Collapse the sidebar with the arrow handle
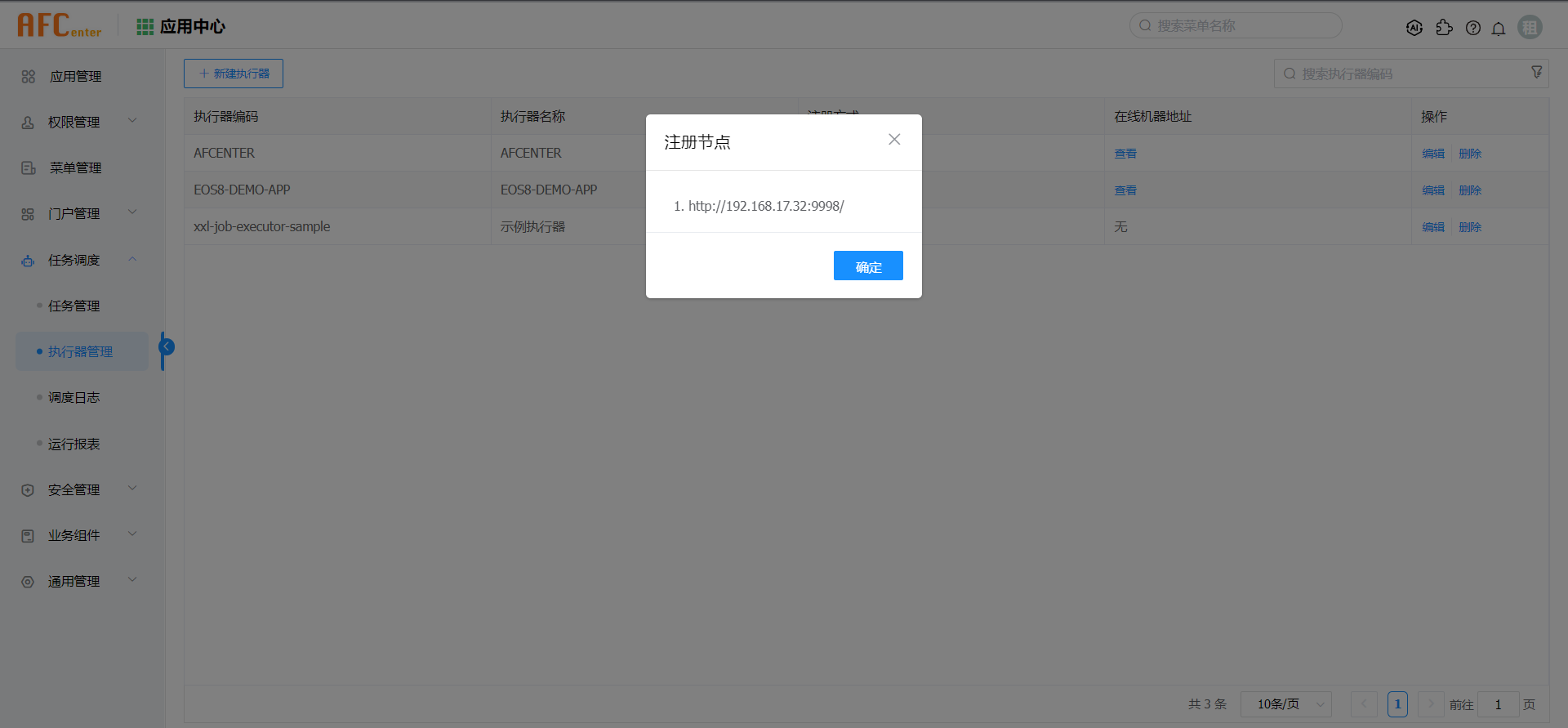 pyautogui.click(x=167, y=347)
